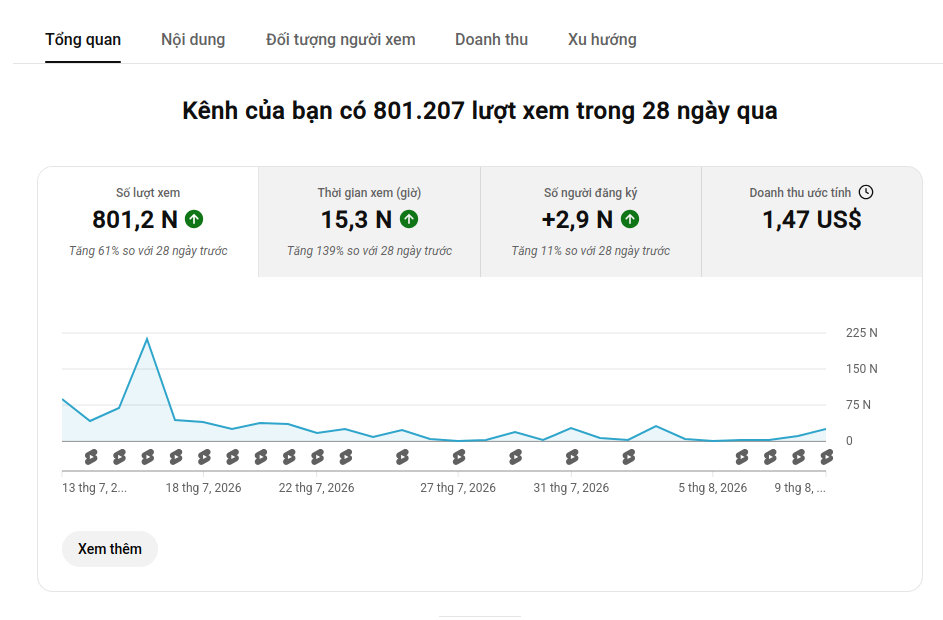
Task: Click the Shorts marker for 29 thg 7
Action: [515, 458]
